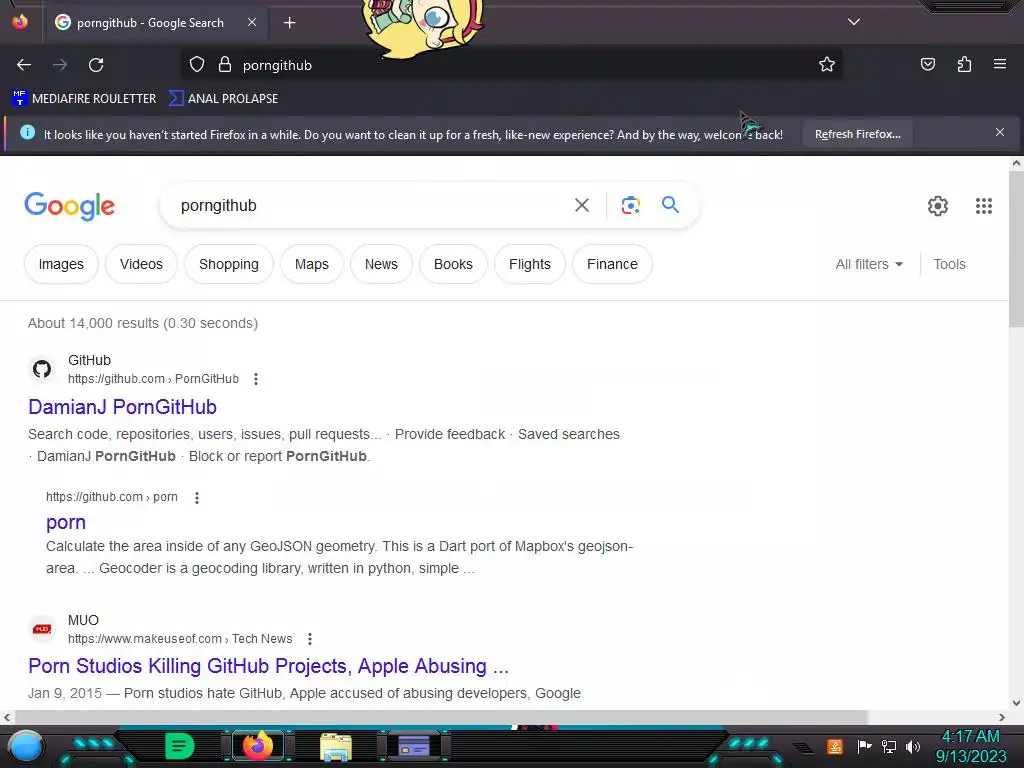Bookmark this page with the star icon
This screenshot has width=1024, height=768.
pyautogui.click(x=827, y=64)
